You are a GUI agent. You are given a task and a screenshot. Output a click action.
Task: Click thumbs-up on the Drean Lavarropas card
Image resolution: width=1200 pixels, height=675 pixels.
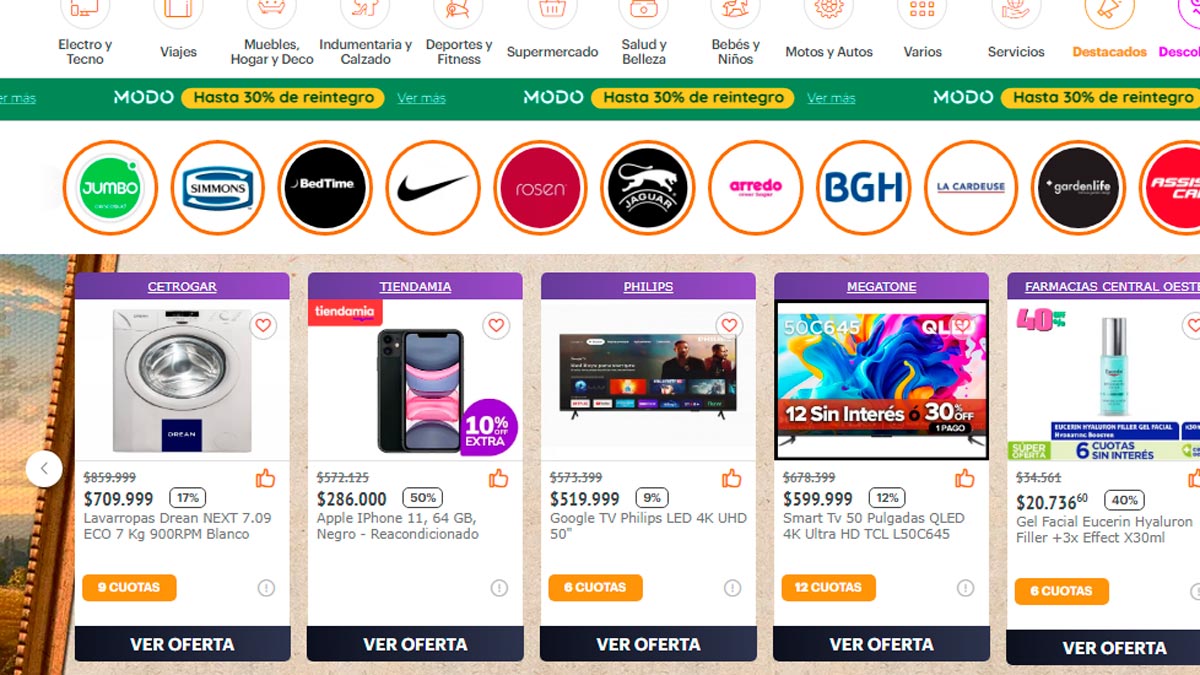265,478
